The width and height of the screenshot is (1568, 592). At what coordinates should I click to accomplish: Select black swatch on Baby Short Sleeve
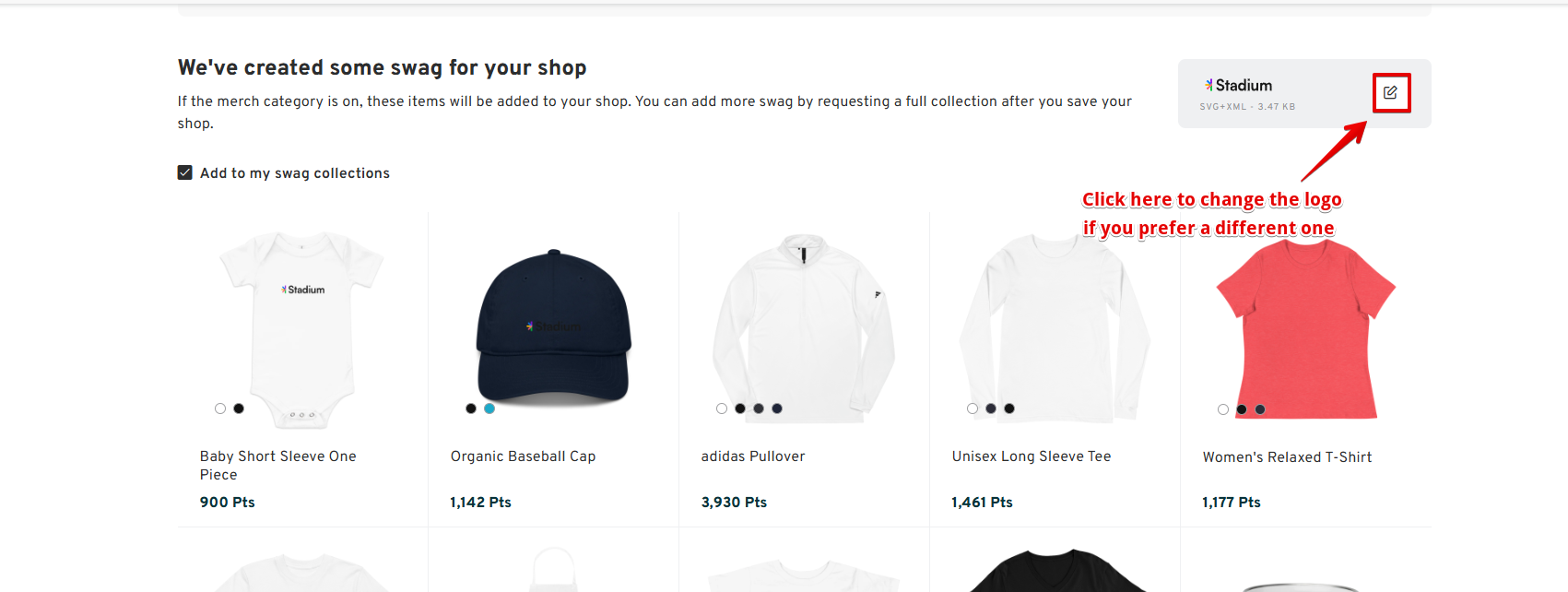[239, 408]
